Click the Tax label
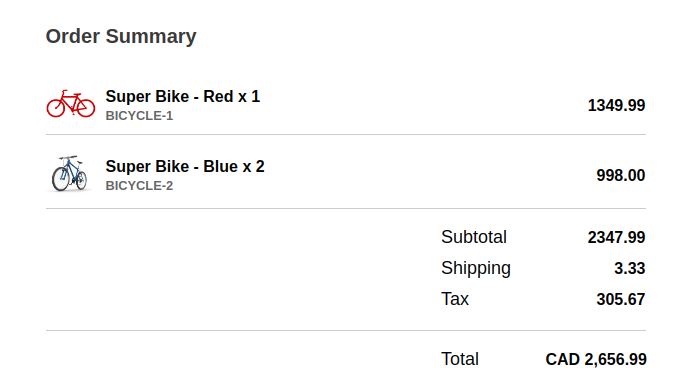This screenshot has width=680, height=382. [455, 299]
